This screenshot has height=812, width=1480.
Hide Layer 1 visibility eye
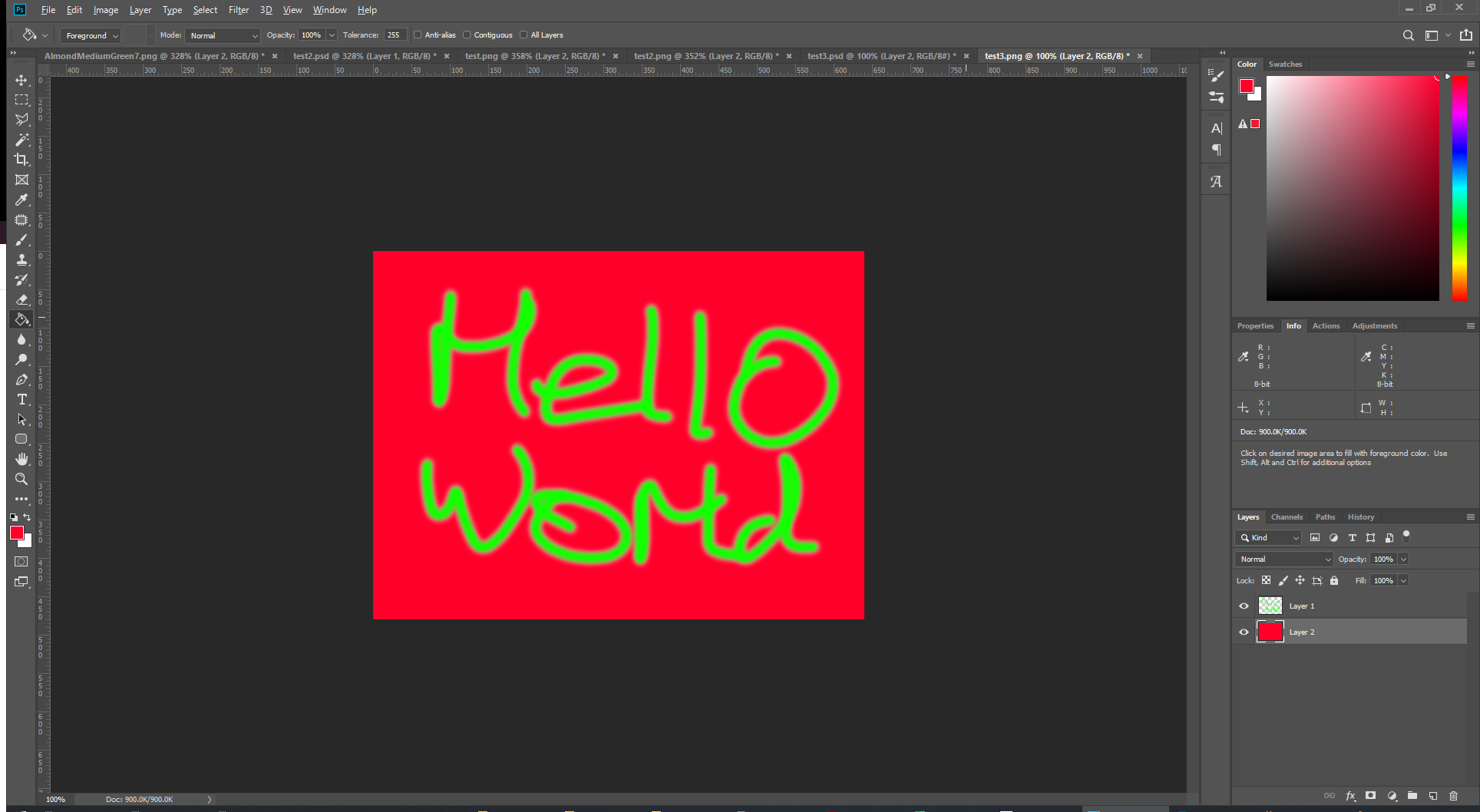[x=1244, y=606]
